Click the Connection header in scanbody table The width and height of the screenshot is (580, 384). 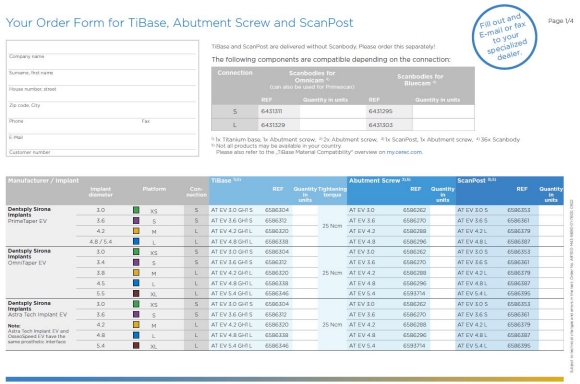tap(235, 73)
